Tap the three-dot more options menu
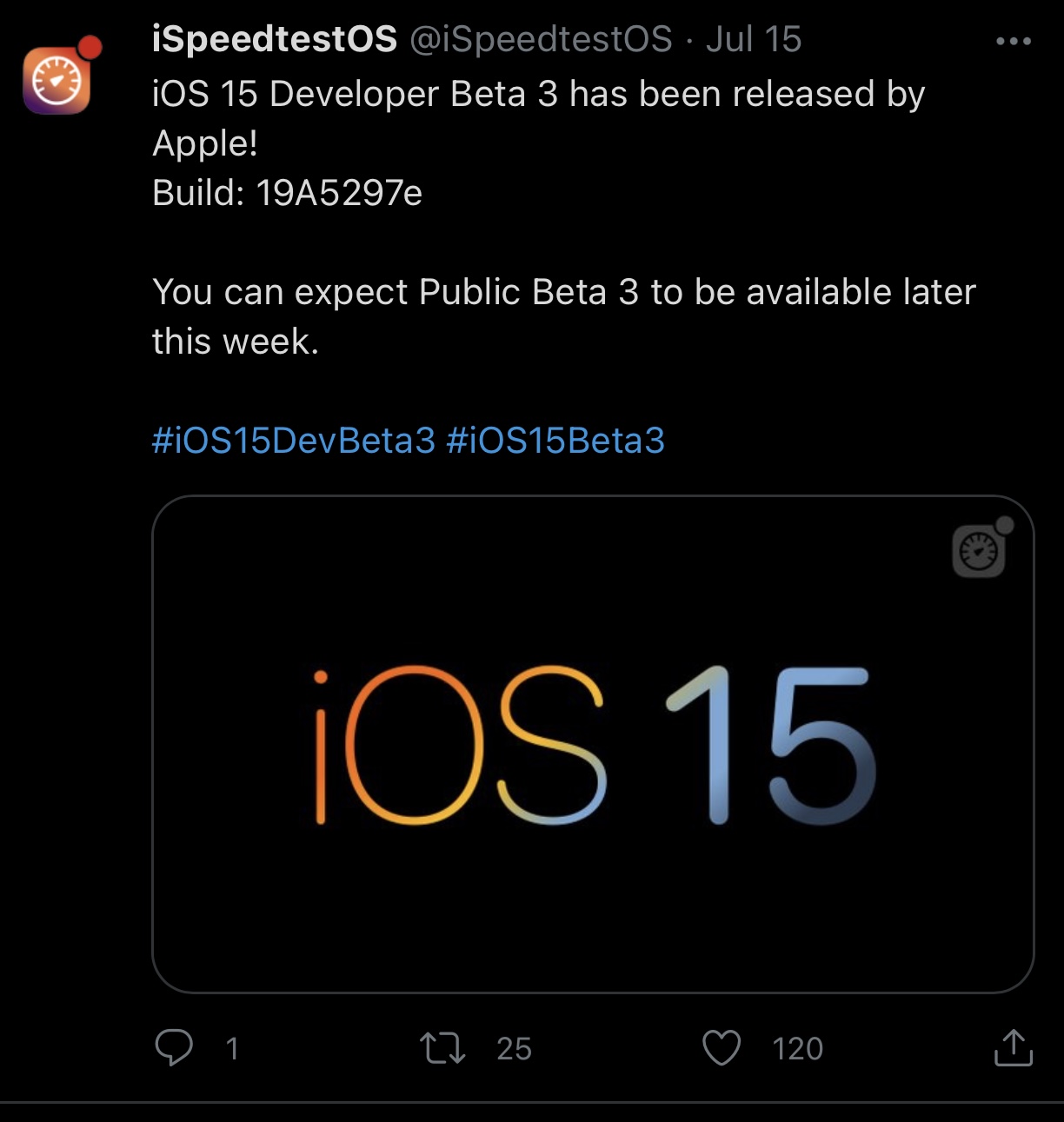Image resolution: width=1064 pixels, height=1122 pixels. click(1013, 41)
